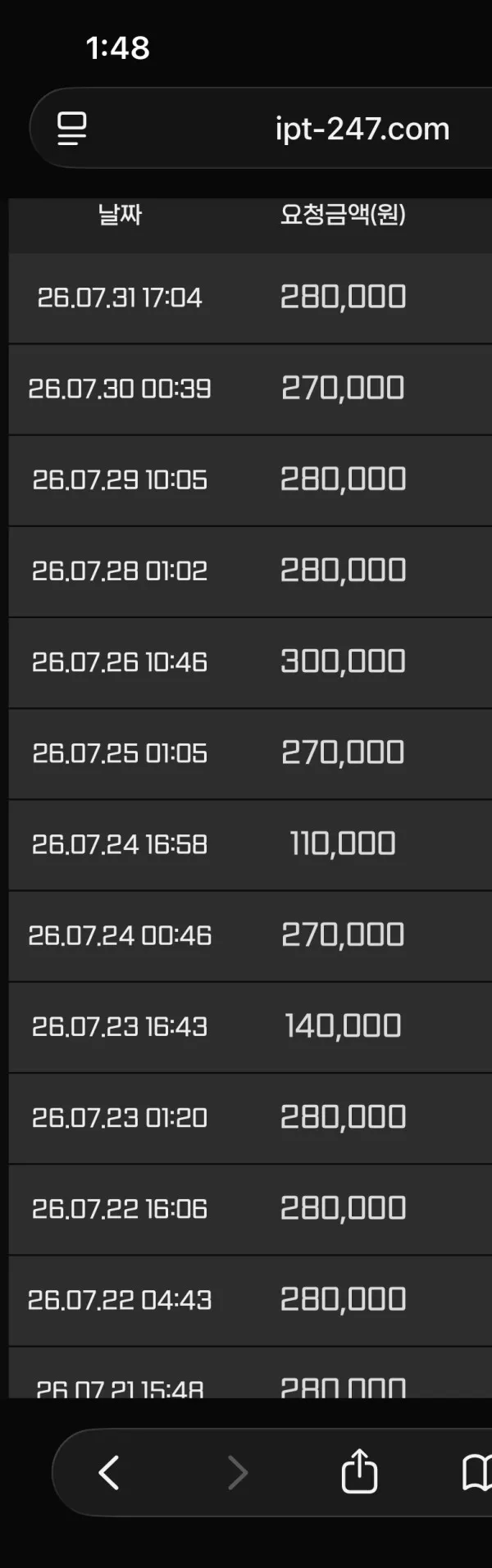Open bookmarks book icon

(x=477, y=1472)
